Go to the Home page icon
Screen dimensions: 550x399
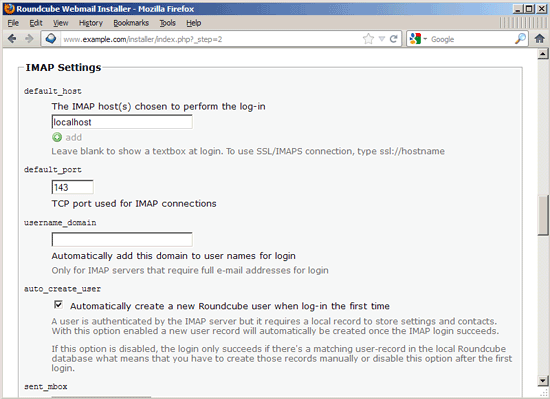point(539,39)
